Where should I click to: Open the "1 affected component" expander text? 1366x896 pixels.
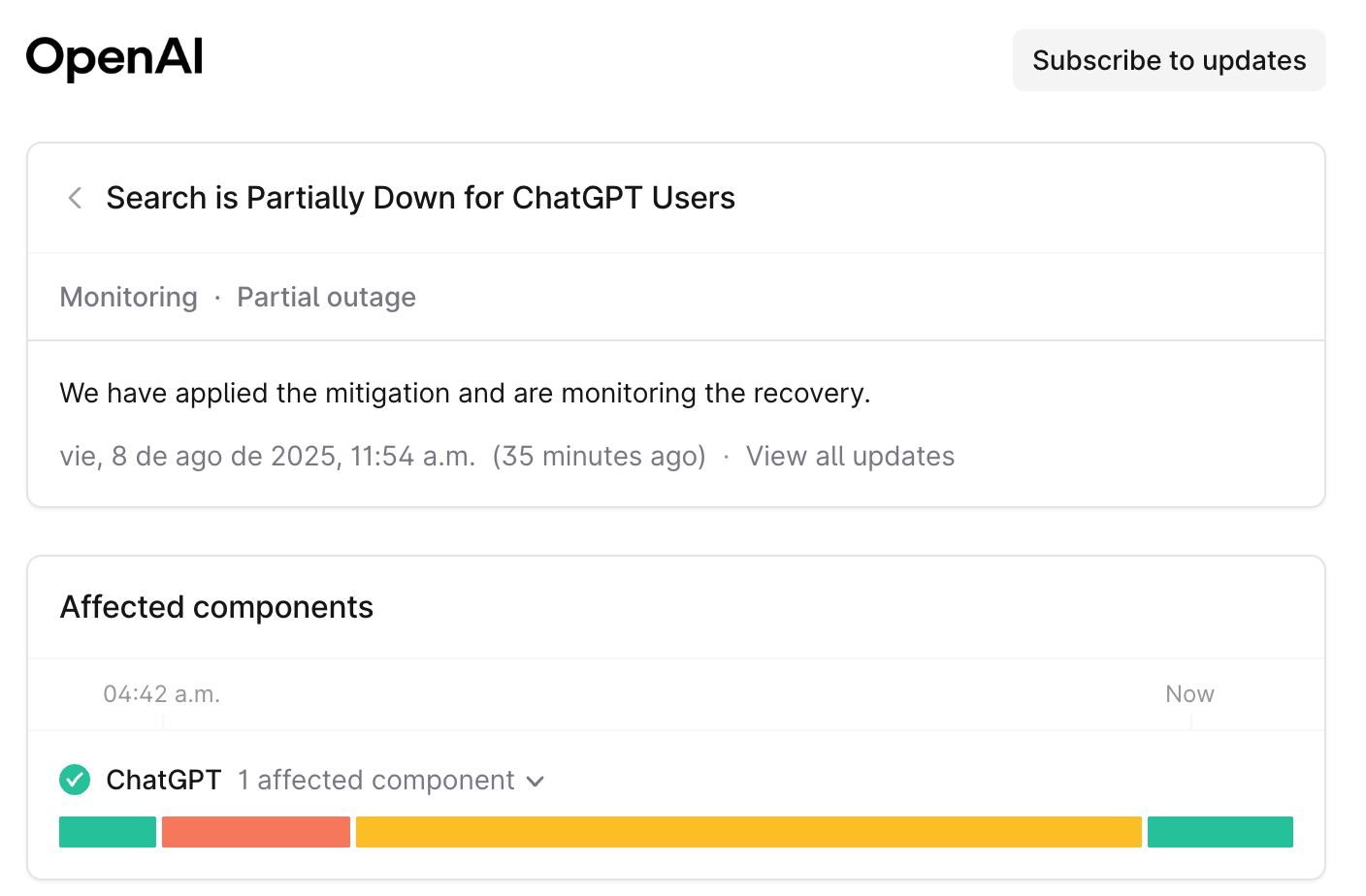pyautogui.click(x=376, y=780)
